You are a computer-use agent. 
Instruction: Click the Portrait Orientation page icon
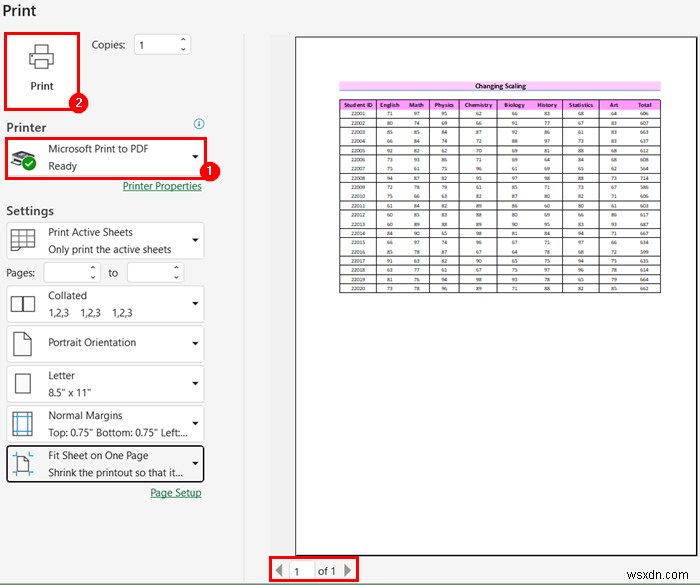point(22,343)
